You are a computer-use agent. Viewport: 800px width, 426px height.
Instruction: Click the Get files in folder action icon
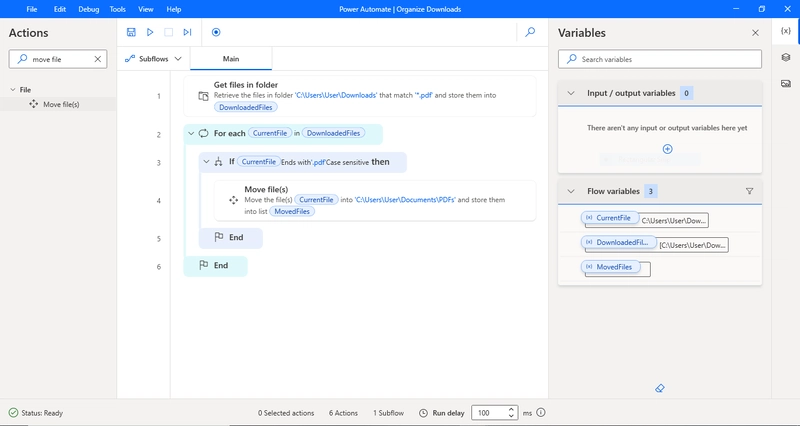click(x=203, y=96)
